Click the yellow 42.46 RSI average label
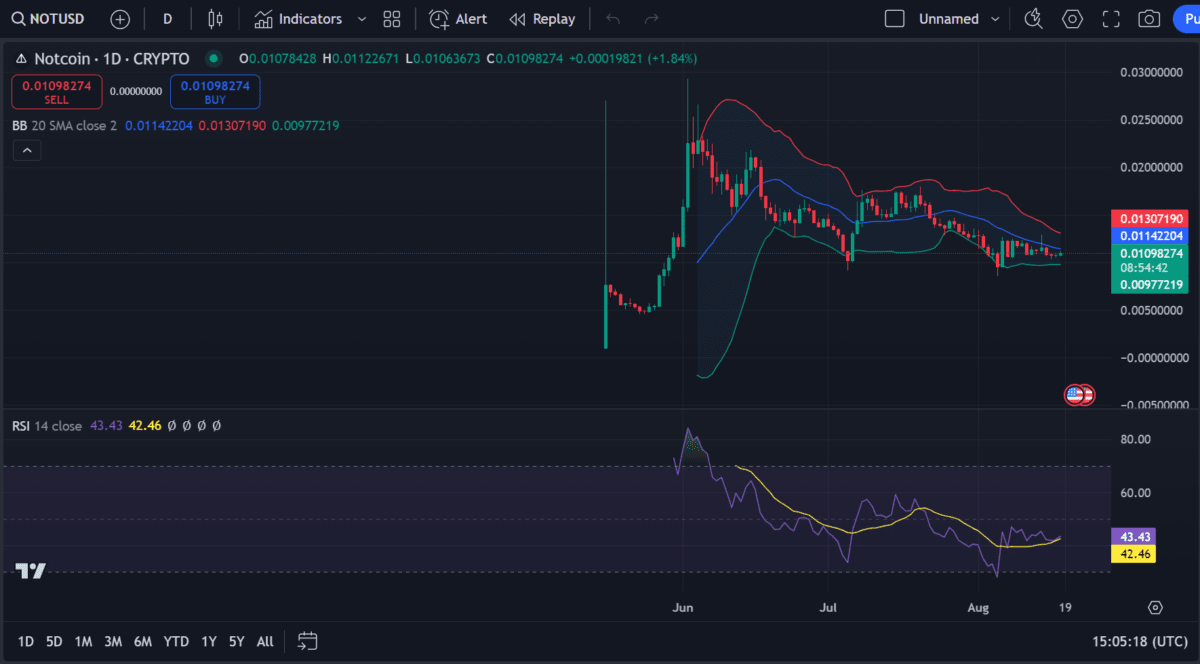The image size is (1200, 664). [x=1134, y=554]
